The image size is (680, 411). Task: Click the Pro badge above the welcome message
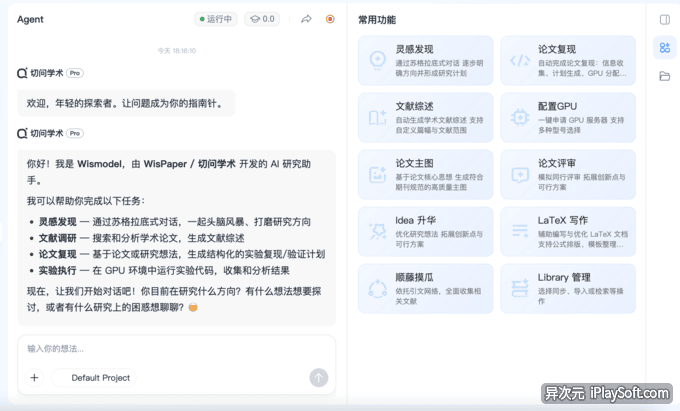[75, 73]
